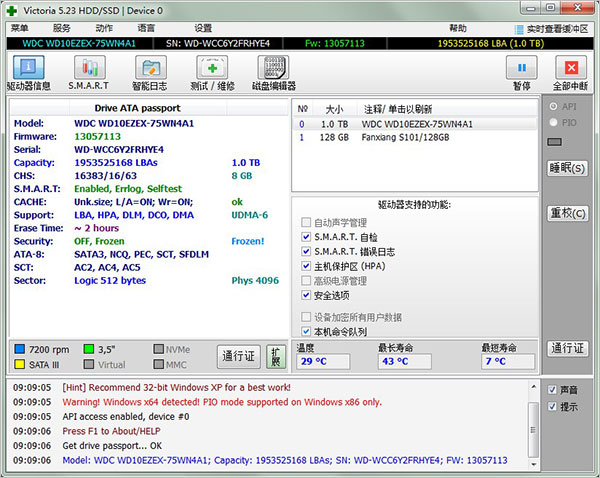Open the 服务 menu
The height and width of the screenshot is (478, 600).
coord(62,28)
